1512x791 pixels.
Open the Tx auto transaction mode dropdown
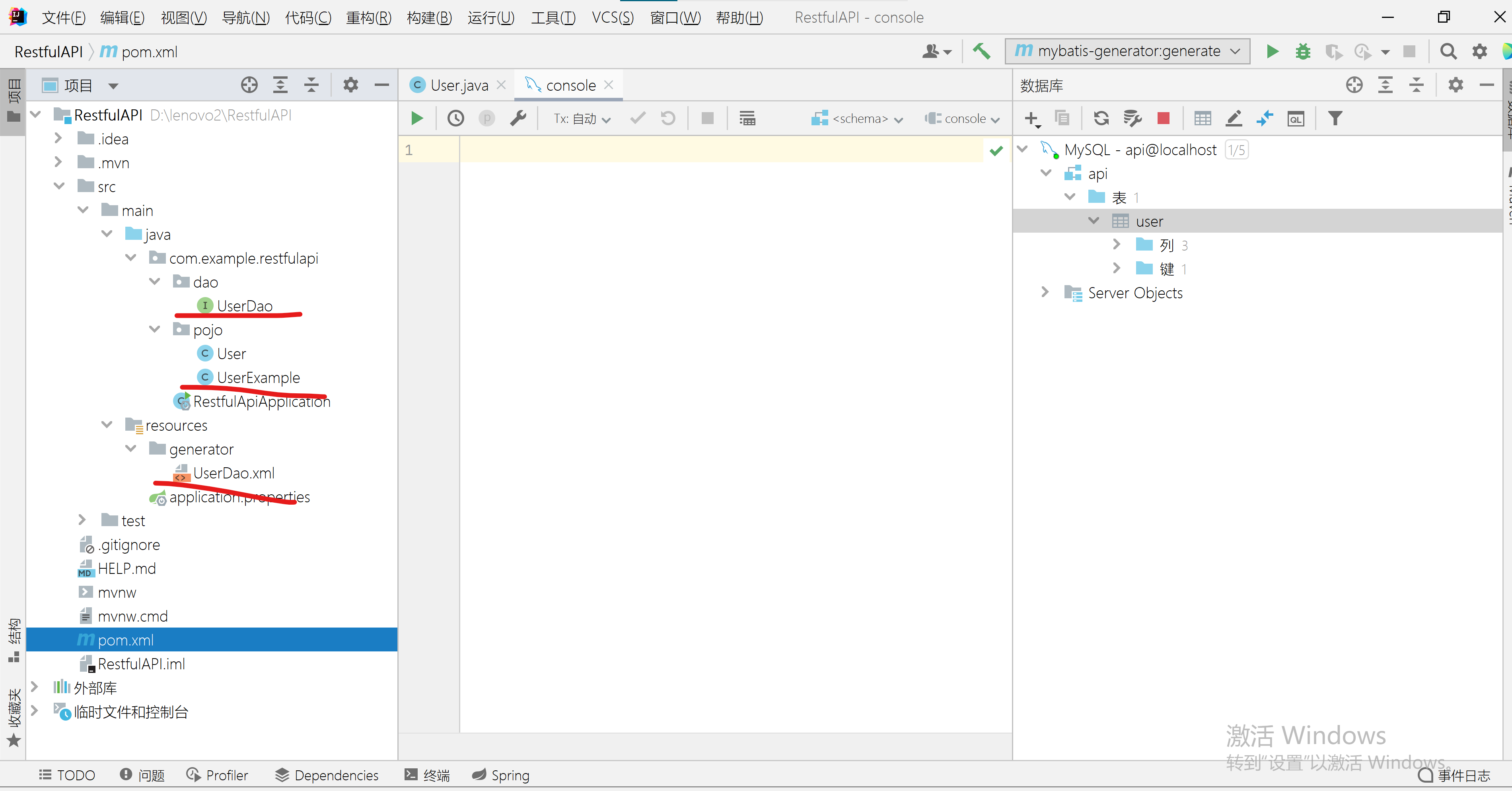(x=581, y=119)
